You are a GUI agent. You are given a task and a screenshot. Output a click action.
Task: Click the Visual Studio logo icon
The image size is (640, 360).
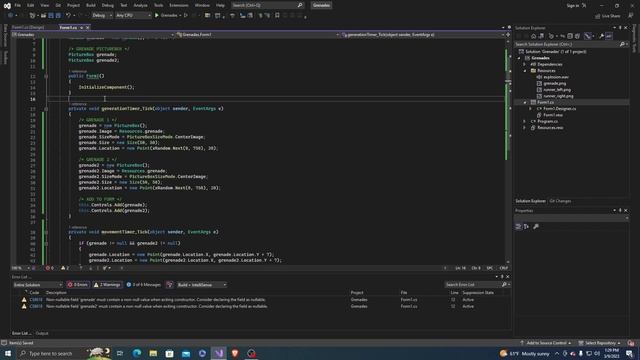[7, 6]
